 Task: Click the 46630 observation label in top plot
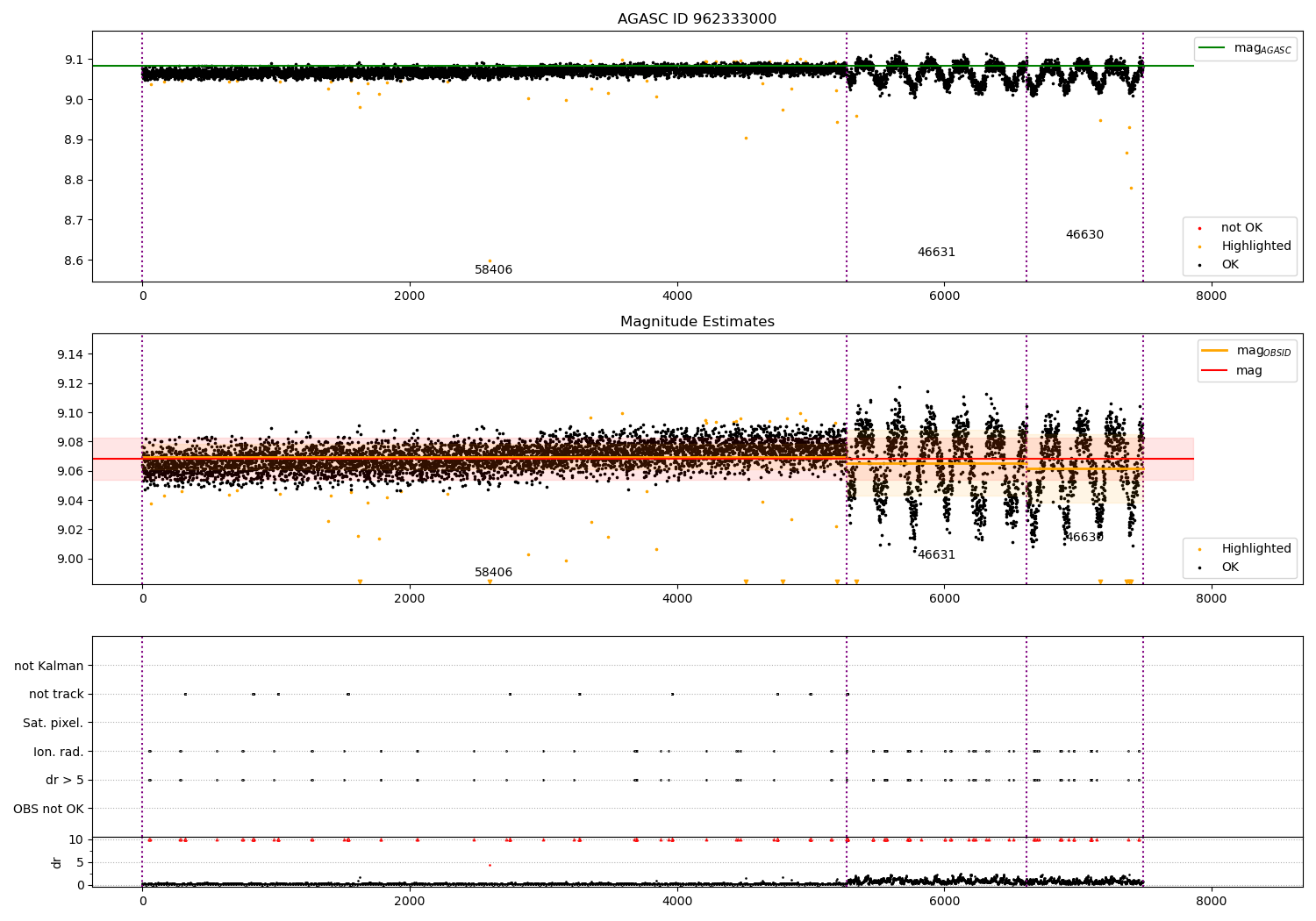1084,235
